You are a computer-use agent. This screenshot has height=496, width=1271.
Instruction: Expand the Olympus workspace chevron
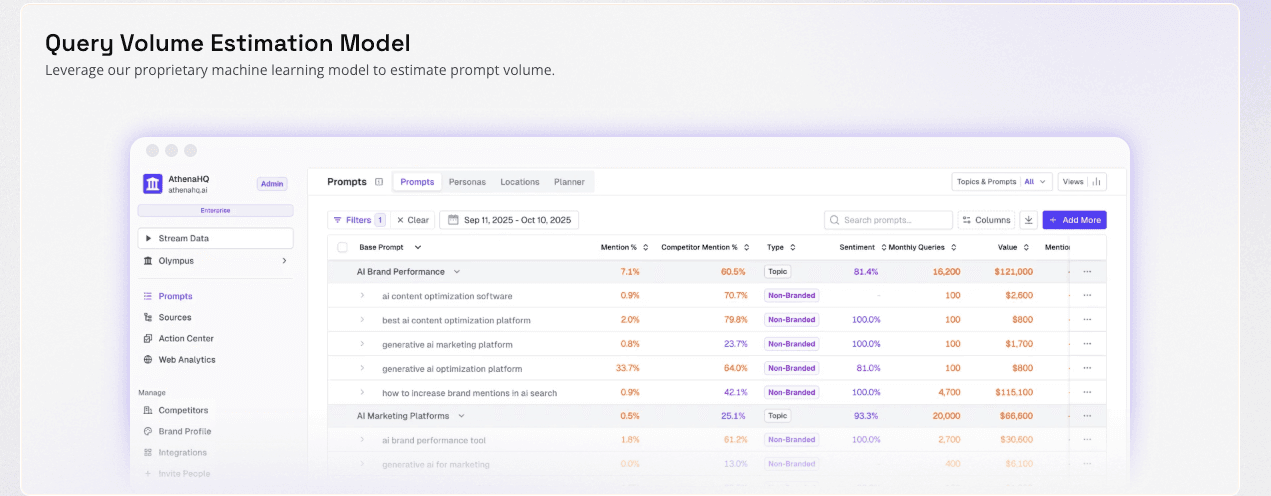click(284, 261)
